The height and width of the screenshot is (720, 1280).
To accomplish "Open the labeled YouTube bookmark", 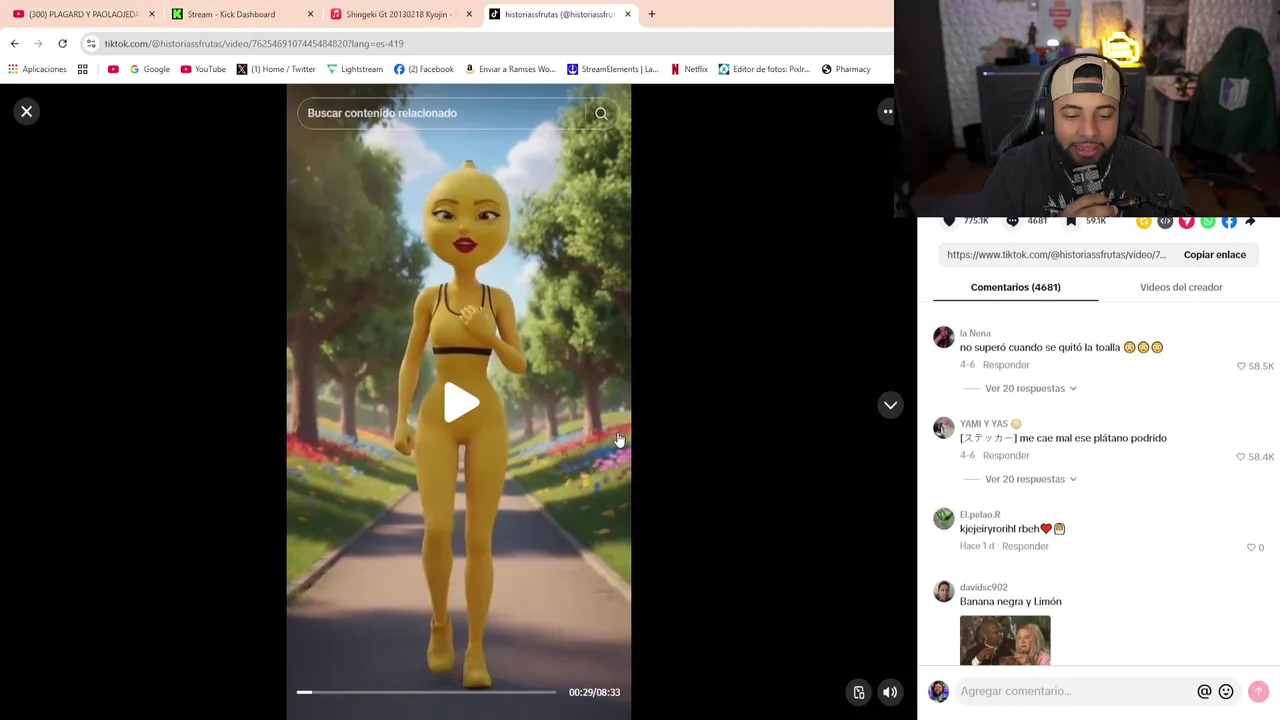I will pyautogui.click(x=203, y=70).
